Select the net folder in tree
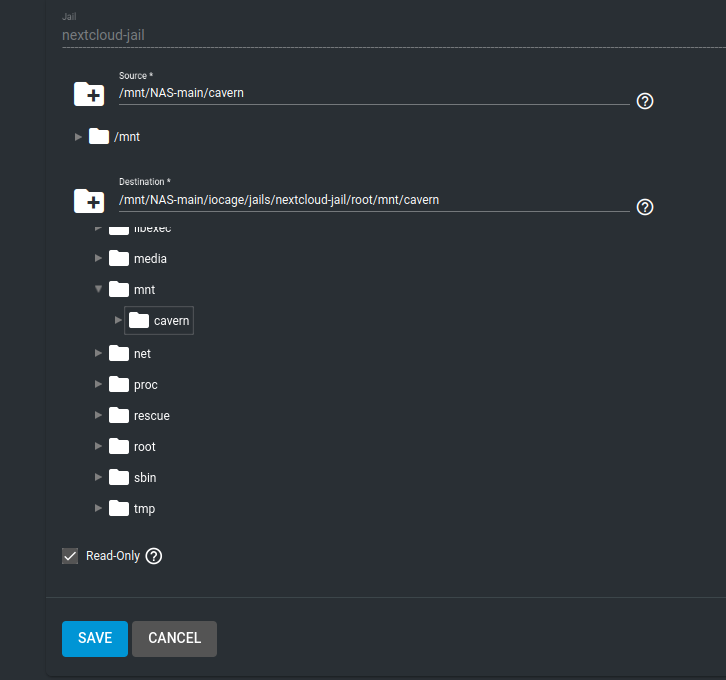This screenshot has height=680, width=726. tap(142, 354)
